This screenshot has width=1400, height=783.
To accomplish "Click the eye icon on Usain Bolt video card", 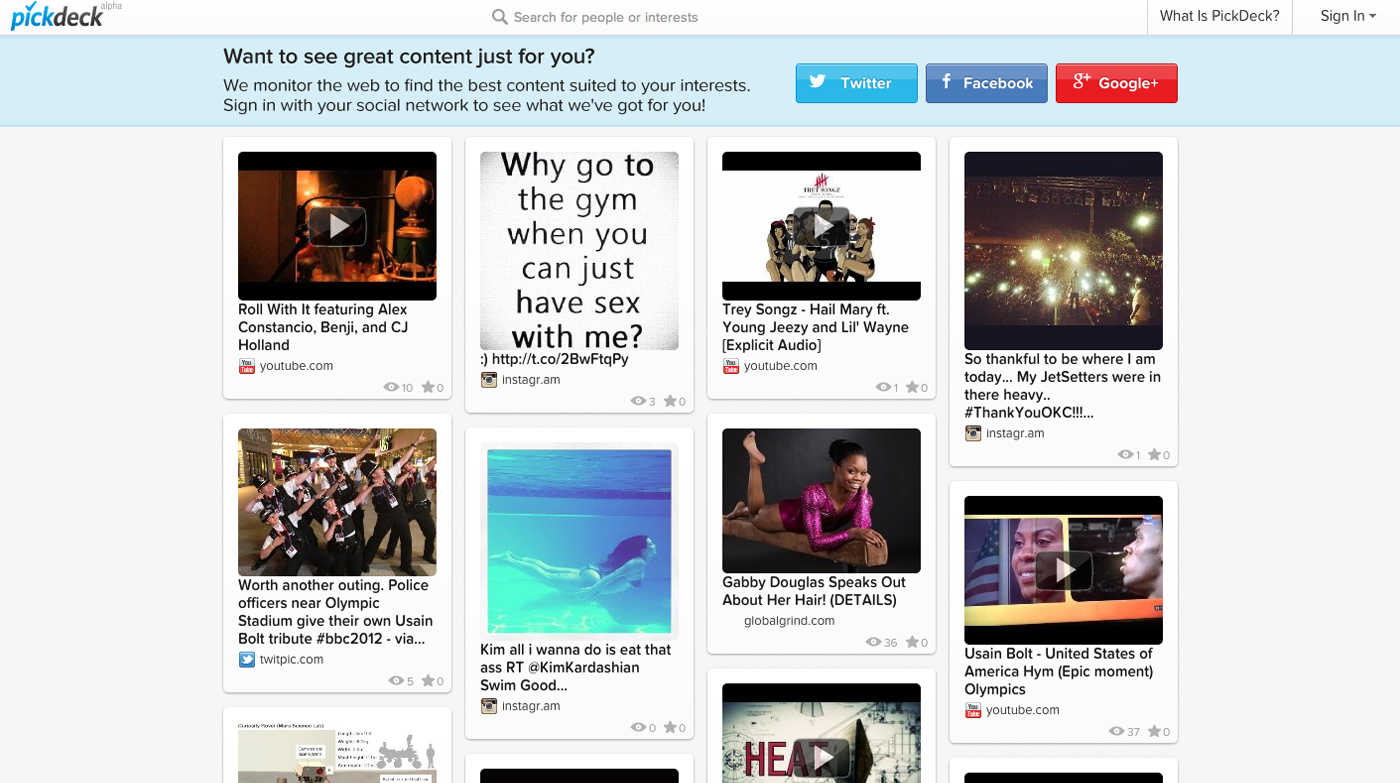I will pos(1117,732).
